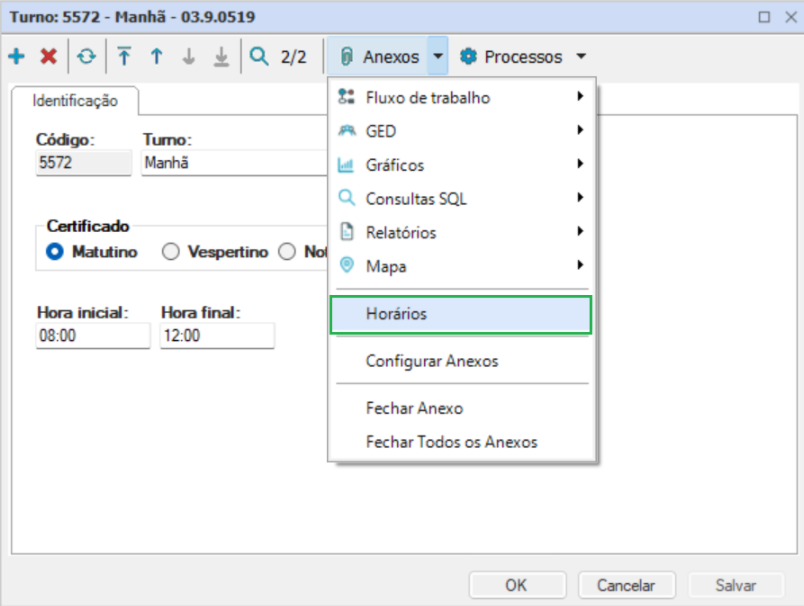Image resolution: width=804 pixels, height=606 pixels.
Task: Click the Processos toolbar button label
Action: point(523,57)
